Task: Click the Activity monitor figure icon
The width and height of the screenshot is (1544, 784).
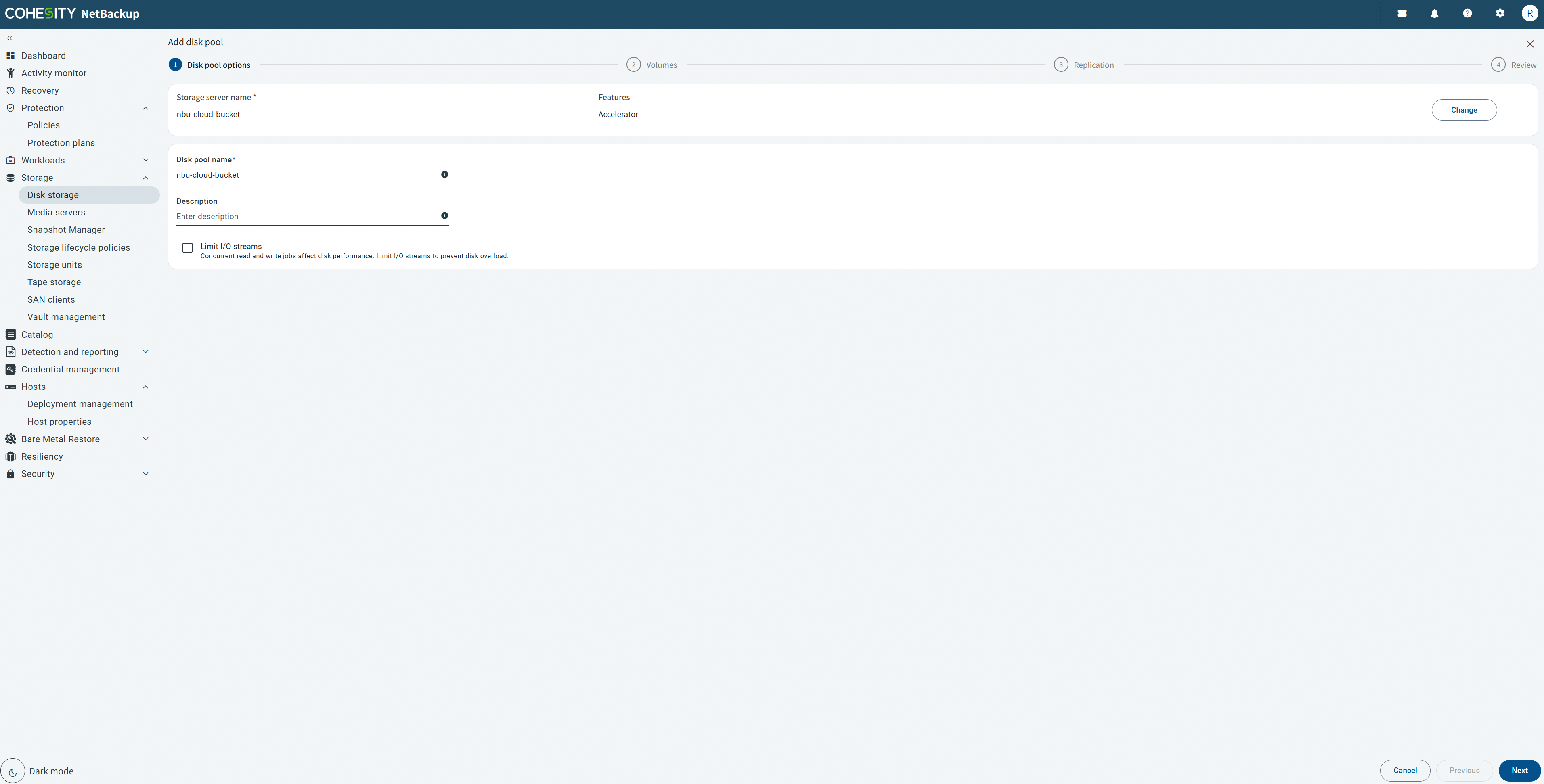Action: [10, 73]
